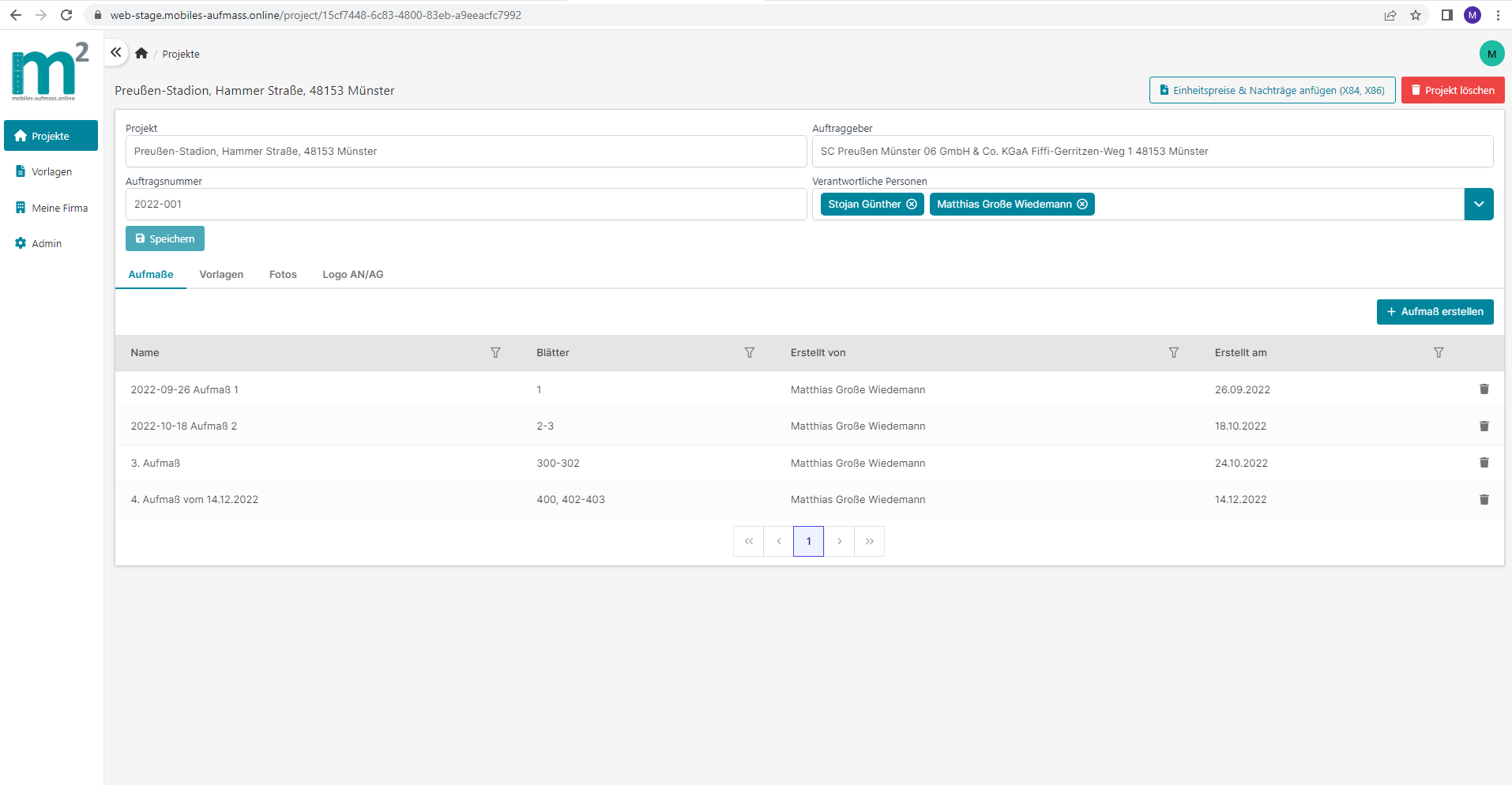The height and width of the screenshot is (785, 1512).
Task: Open filter for the Erstellt von column
Action: 1173,353
